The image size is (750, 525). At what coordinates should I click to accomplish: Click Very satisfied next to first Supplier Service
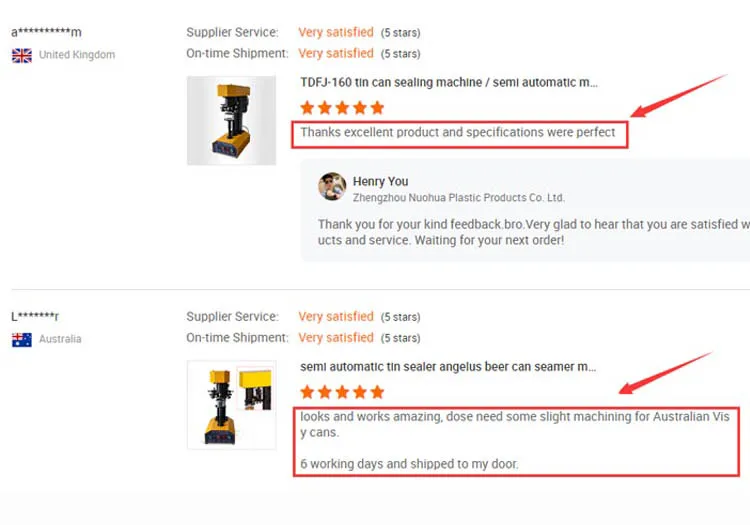pyautogui.click(x=336, y=32)
